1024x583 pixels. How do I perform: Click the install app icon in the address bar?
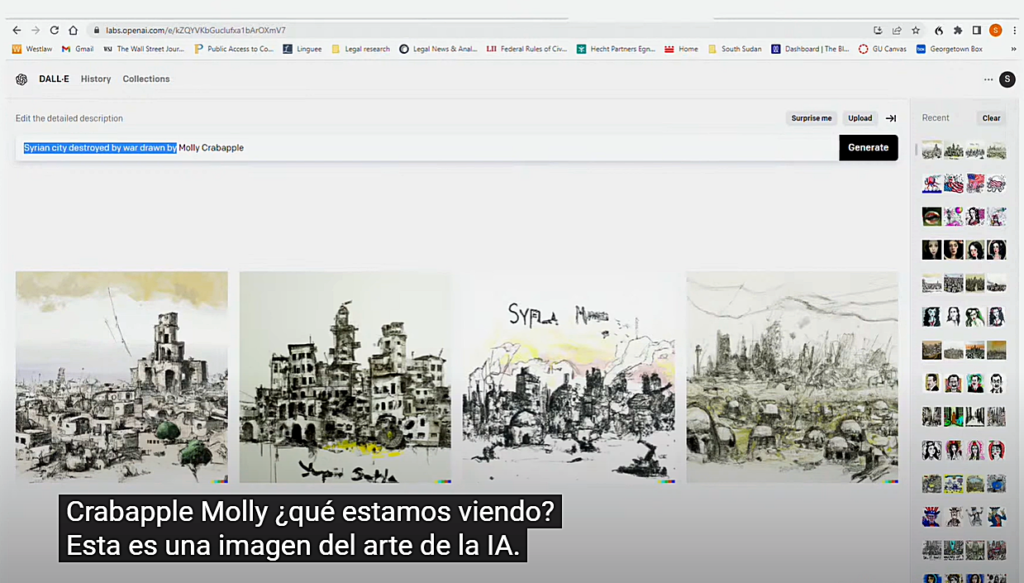[x=878, y=30]
